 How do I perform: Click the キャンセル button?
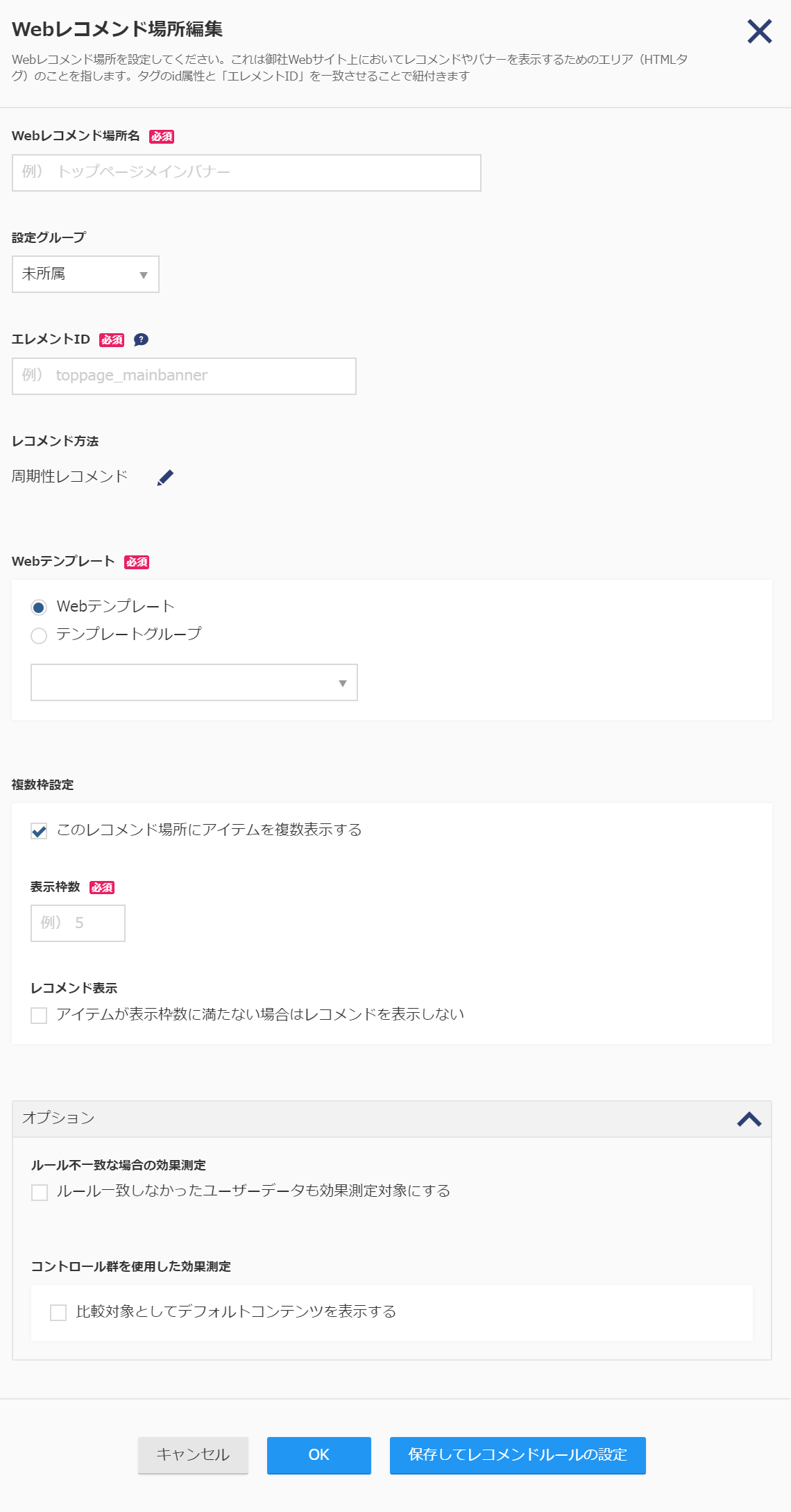[x=193, y=1455]
